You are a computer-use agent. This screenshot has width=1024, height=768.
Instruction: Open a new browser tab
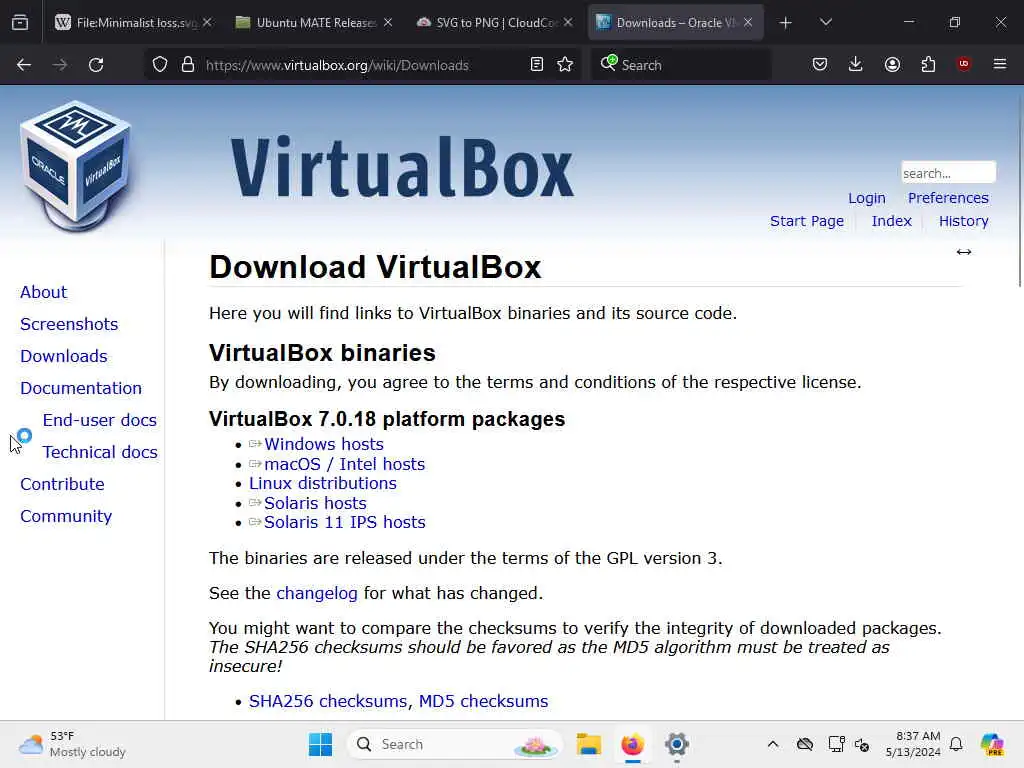pyautogui.click(x=786, y=23)
